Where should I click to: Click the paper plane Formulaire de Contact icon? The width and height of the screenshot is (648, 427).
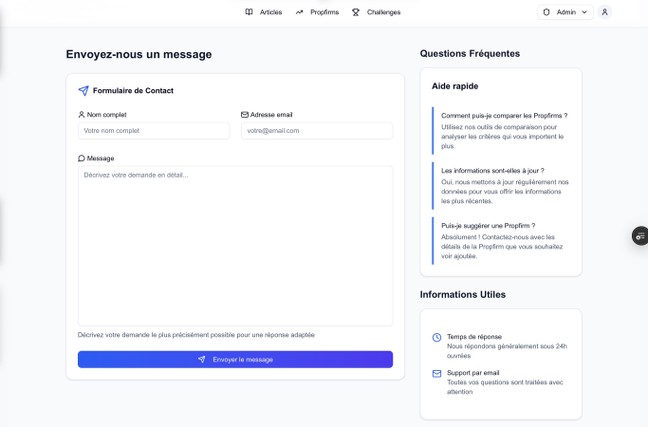pyautogui.click(x=83, y=91)
